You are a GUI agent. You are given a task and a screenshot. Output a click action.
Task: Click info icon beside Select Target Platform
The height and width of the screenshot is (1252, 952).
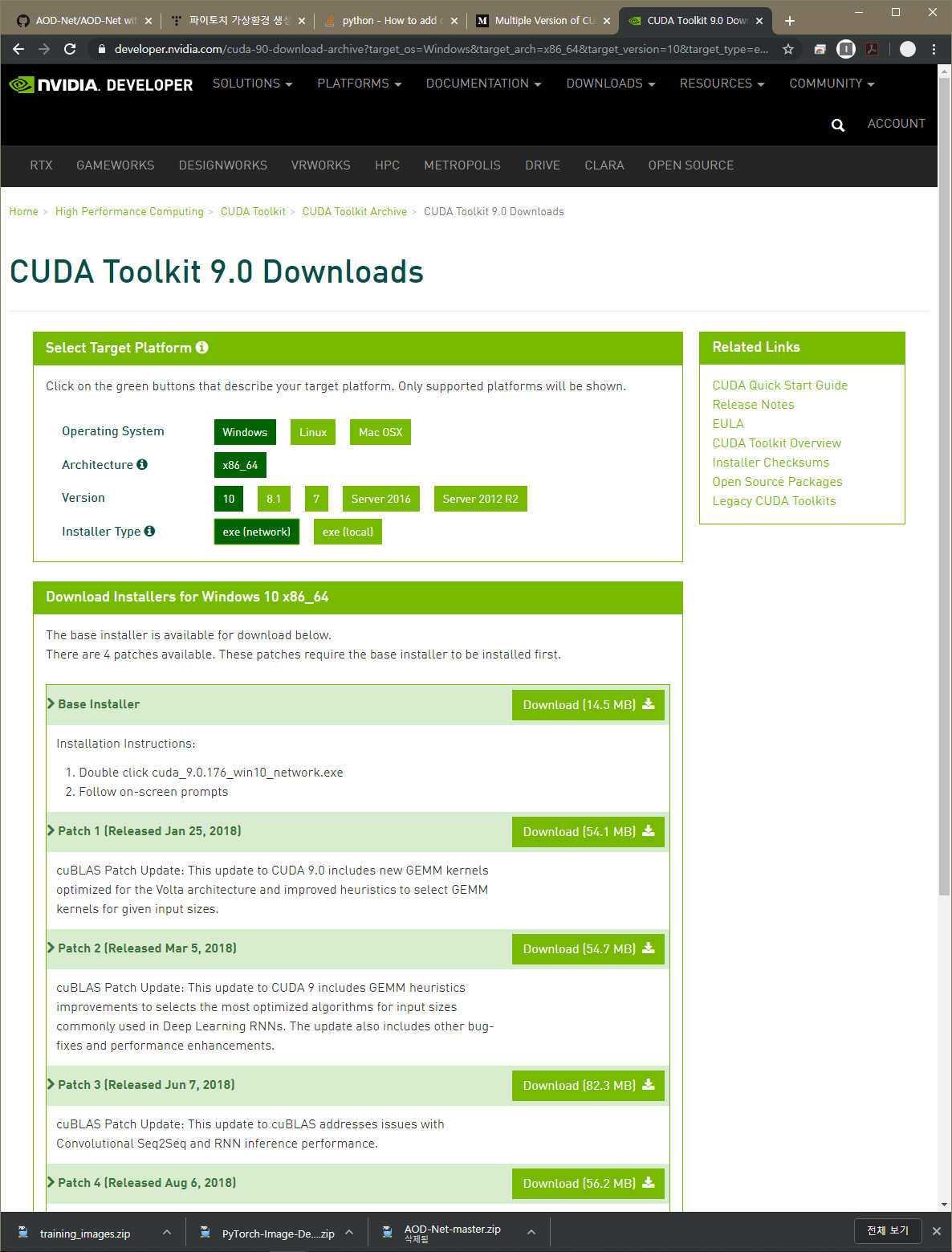tap(202, 347)
